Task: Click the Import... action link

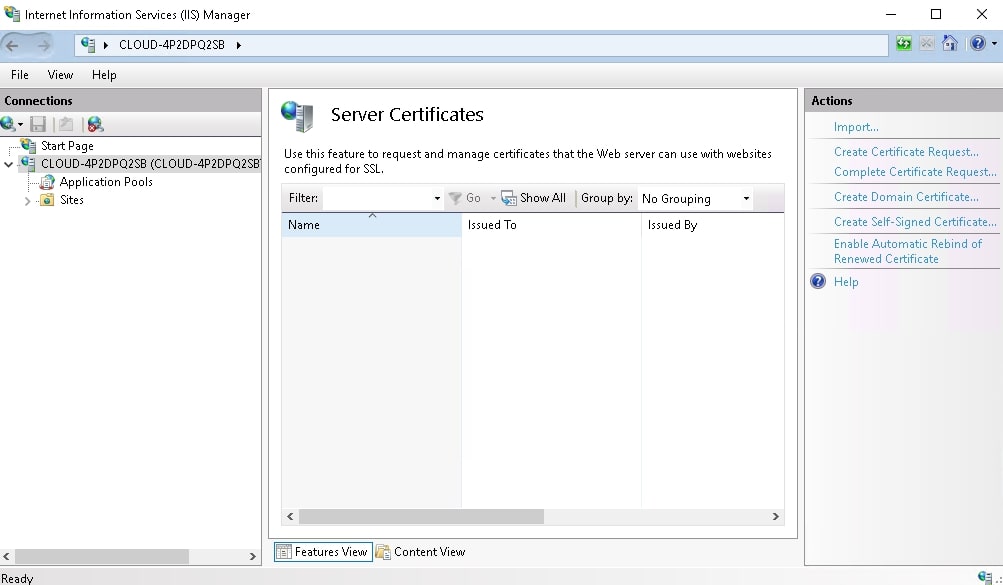Action: tap(856, 127)
